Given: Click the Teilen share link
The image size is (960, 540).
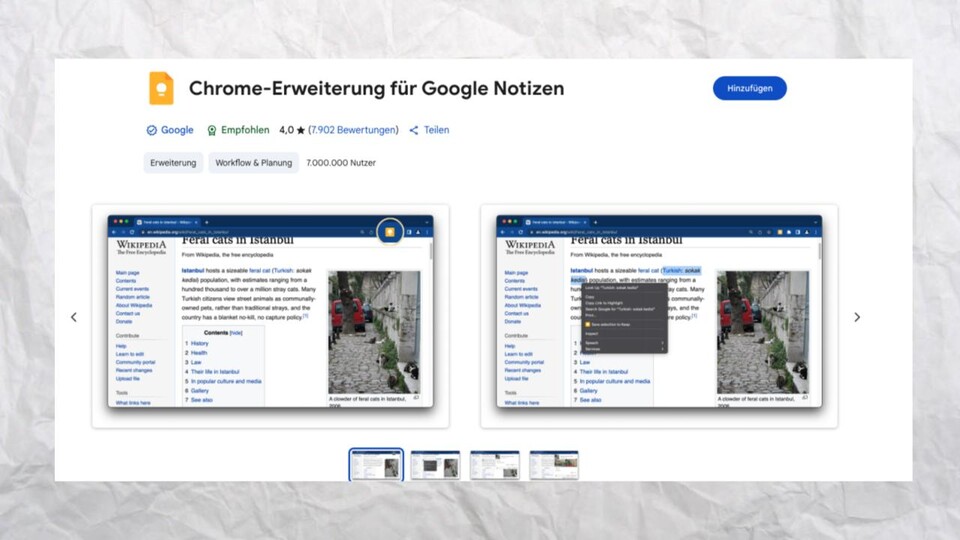Looking at the screenshot, I should click(x=437, y=130).
